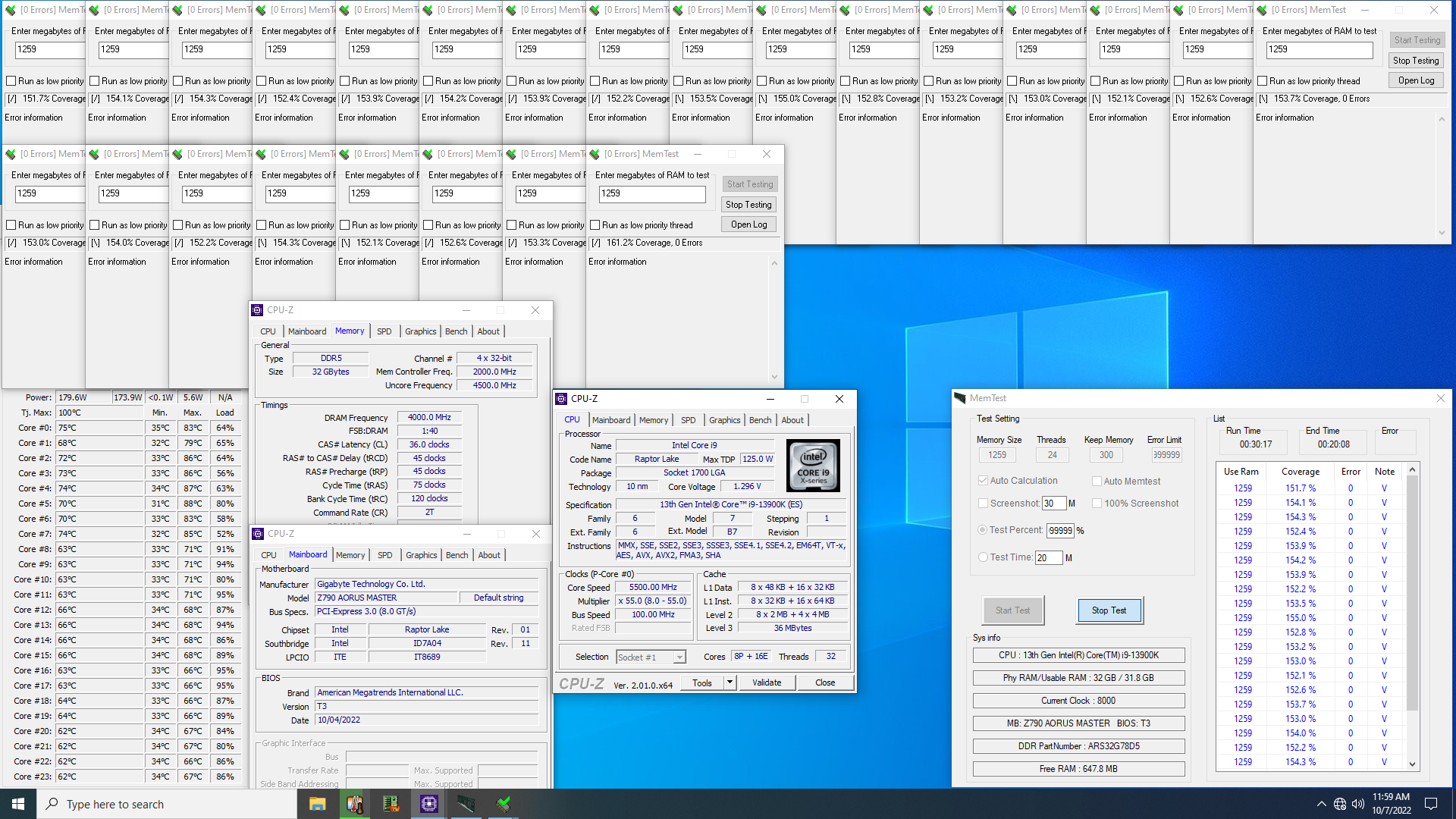Click the RAM stick taskbar icon
The width and height of the screenshot is (1456, 819).
[x=466, y=804]
